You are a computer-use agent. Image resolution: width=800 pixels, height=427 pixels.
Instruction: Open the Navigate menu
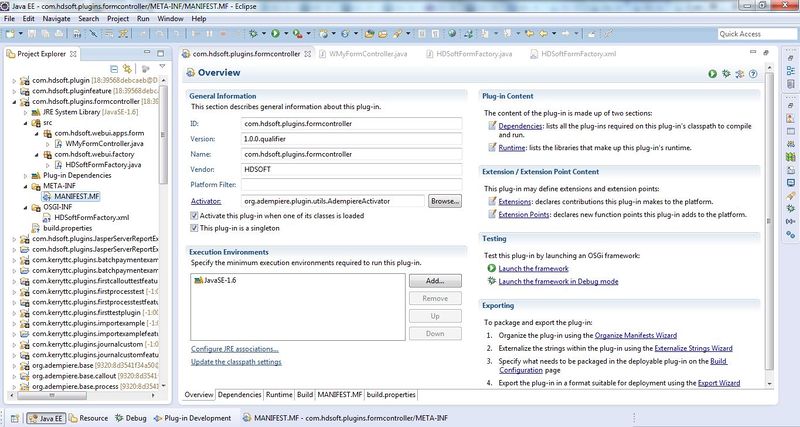58,18
